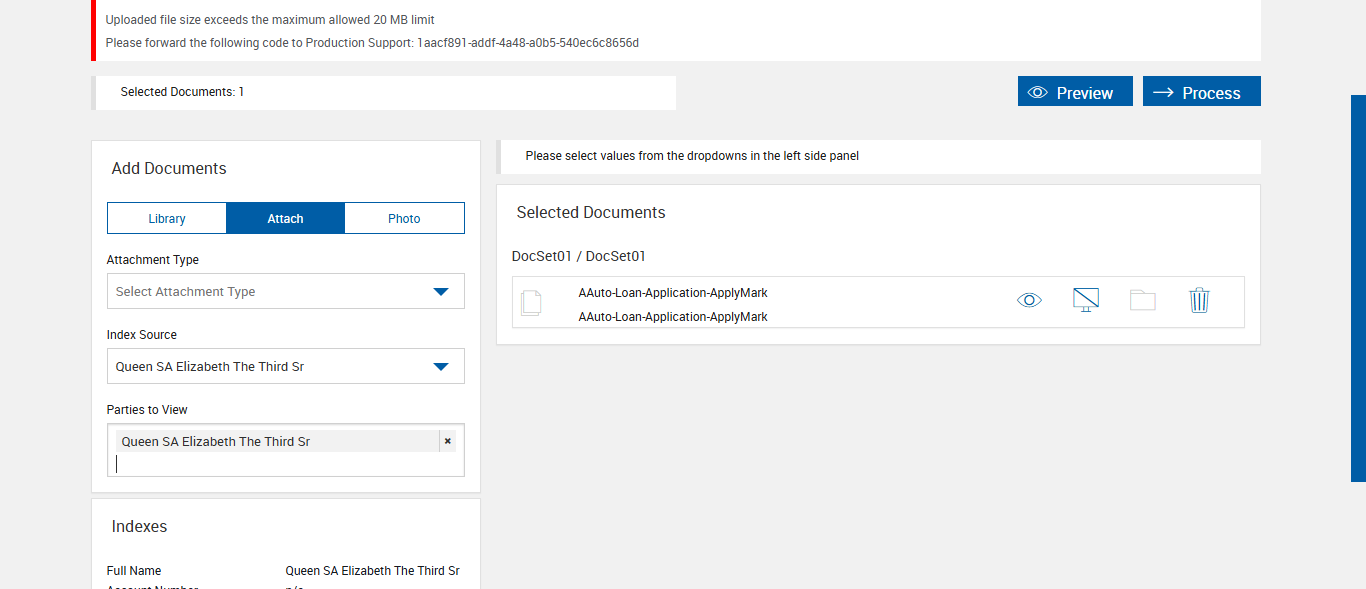Click the folder icon in document row
Viewport: 1366px width, 589px height.
pyautogui.click(x=1142, y=300)
